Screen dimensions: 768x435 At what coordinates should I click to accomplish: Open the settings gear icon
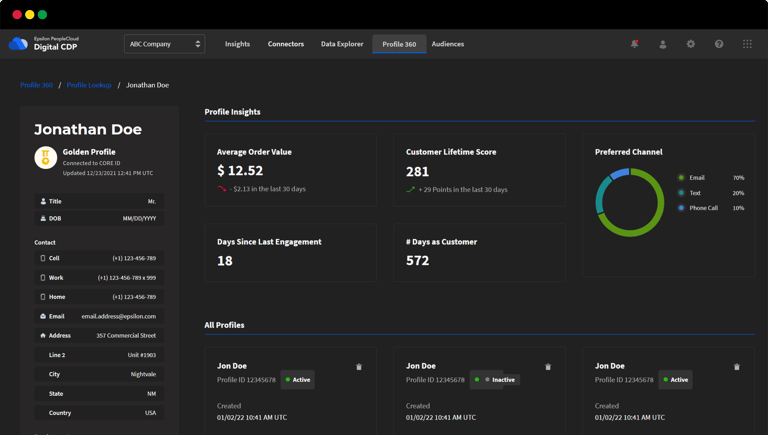pos(690,44)
